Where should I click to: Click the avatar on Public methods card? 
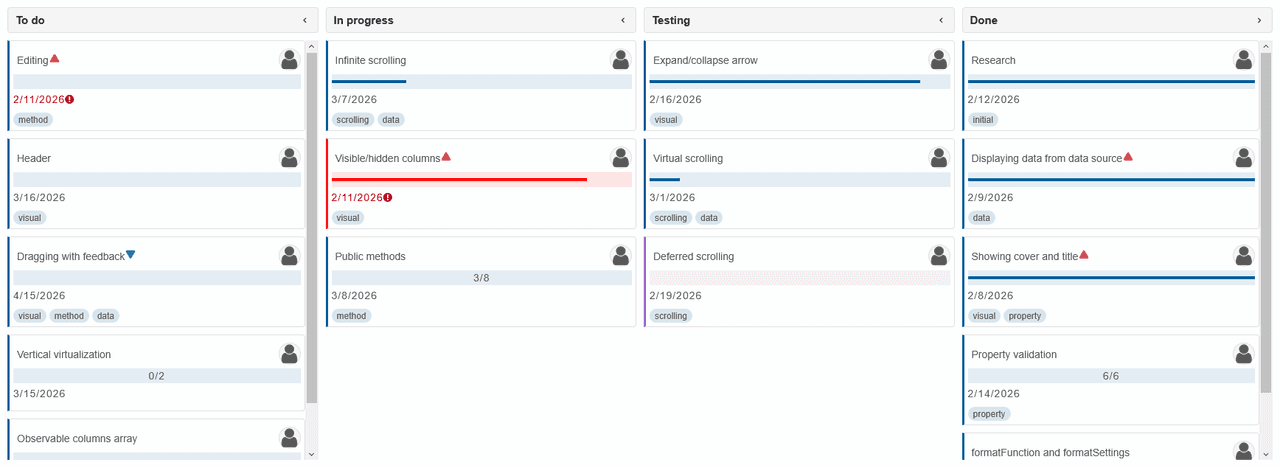(620, 256)
